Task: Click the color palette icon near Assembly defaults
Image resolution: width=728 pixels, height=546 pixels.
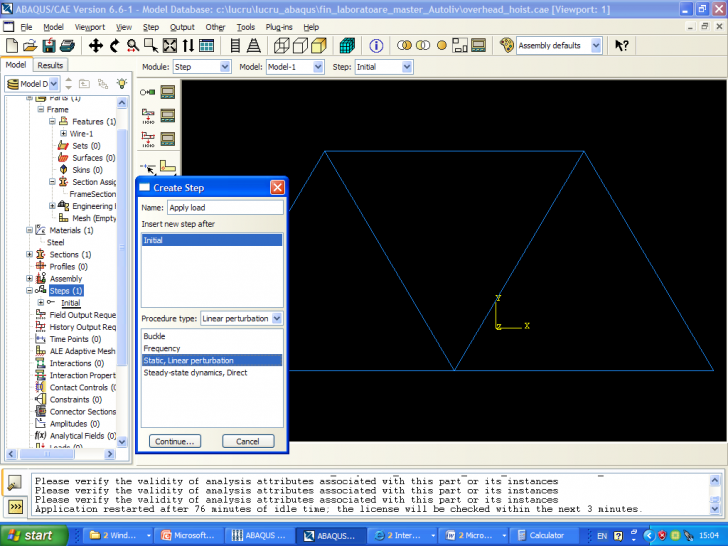Action: point(506,46)
